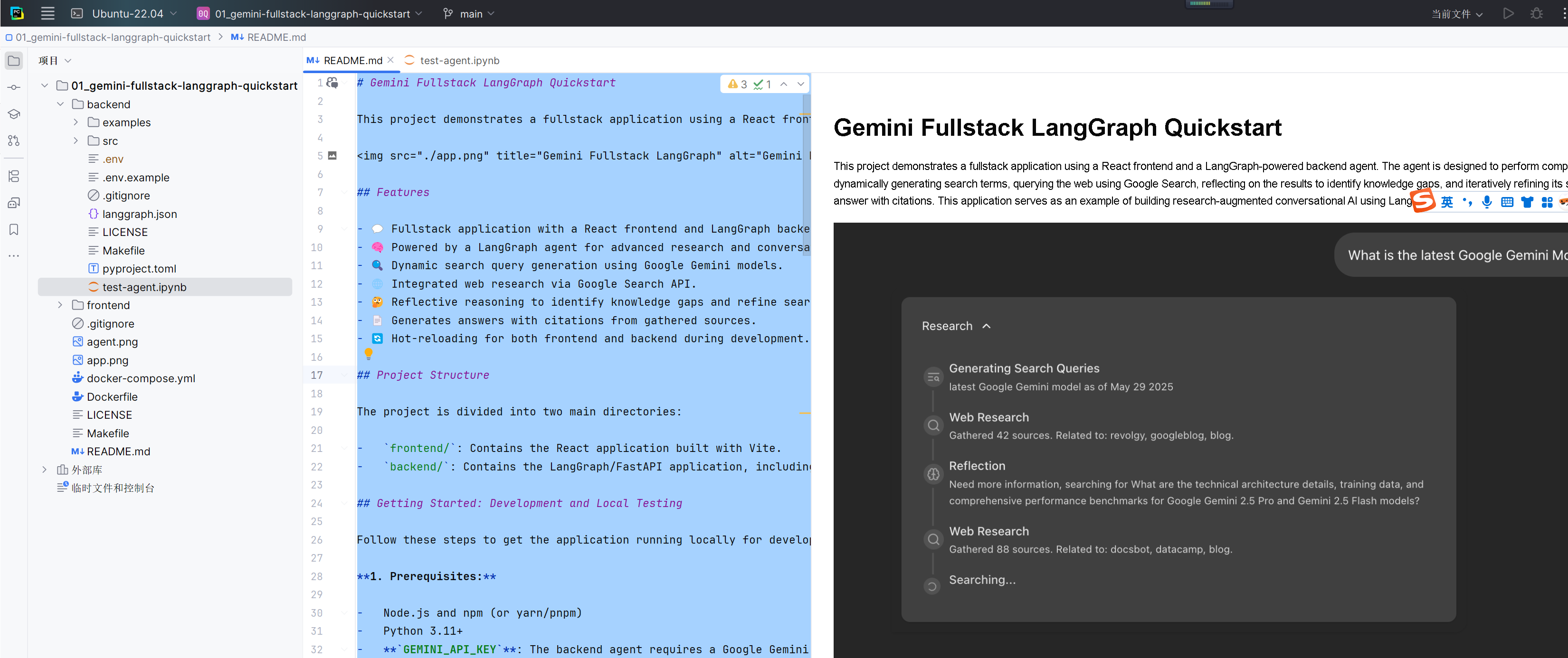Jump to next highlighted problem arrow

[x=800, y=85]
